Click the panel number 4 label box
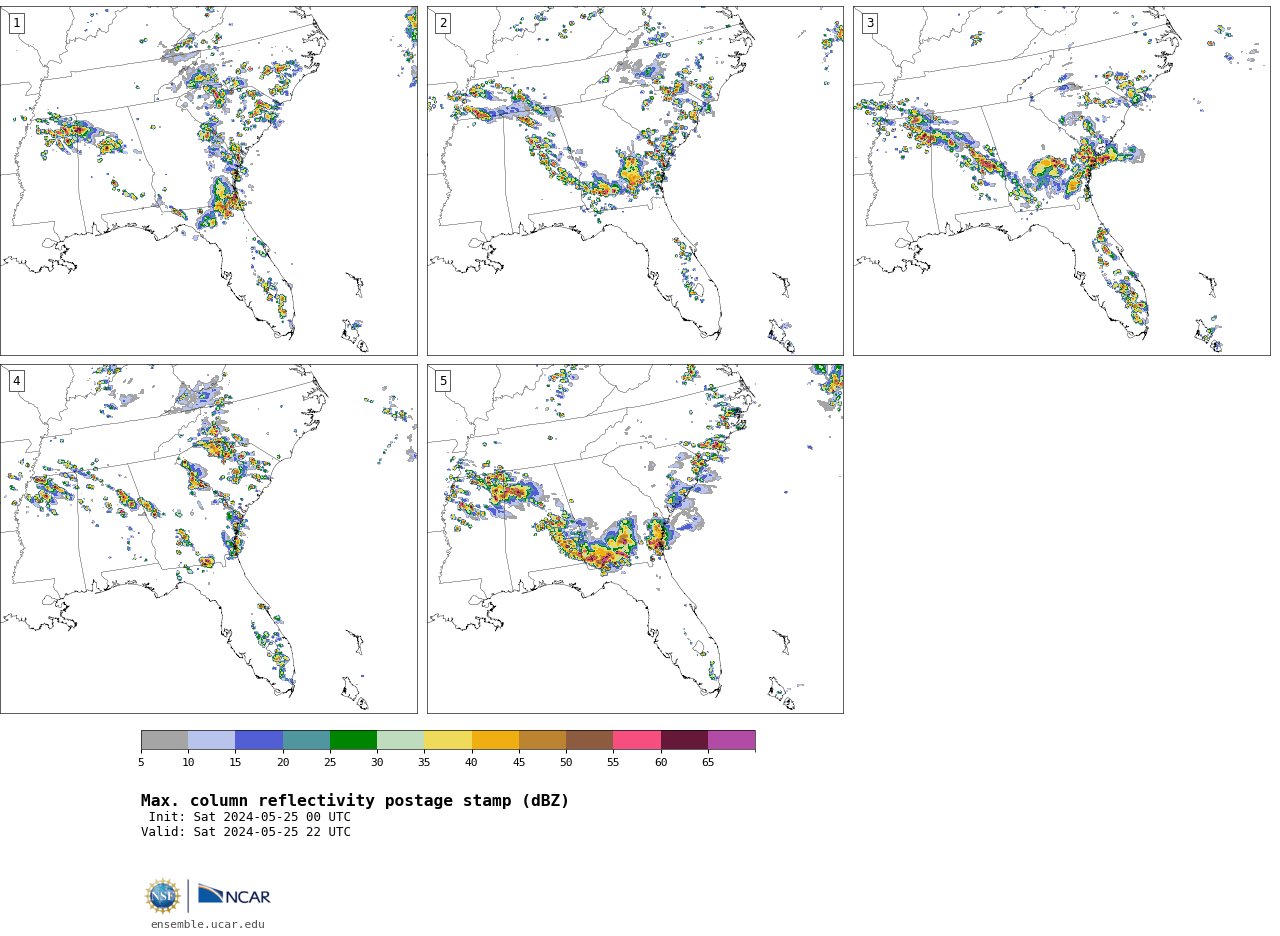Screen dimensions: 1280x936 16,381
